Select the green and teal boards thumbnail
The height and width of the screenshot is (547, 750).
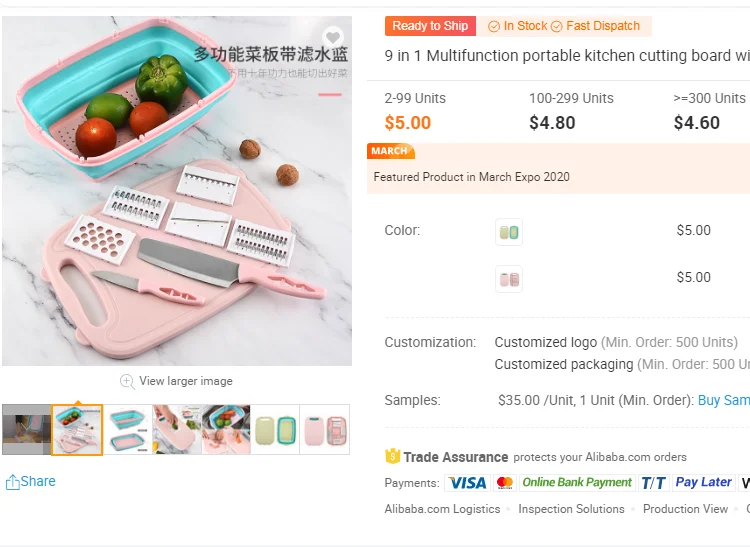275,429
